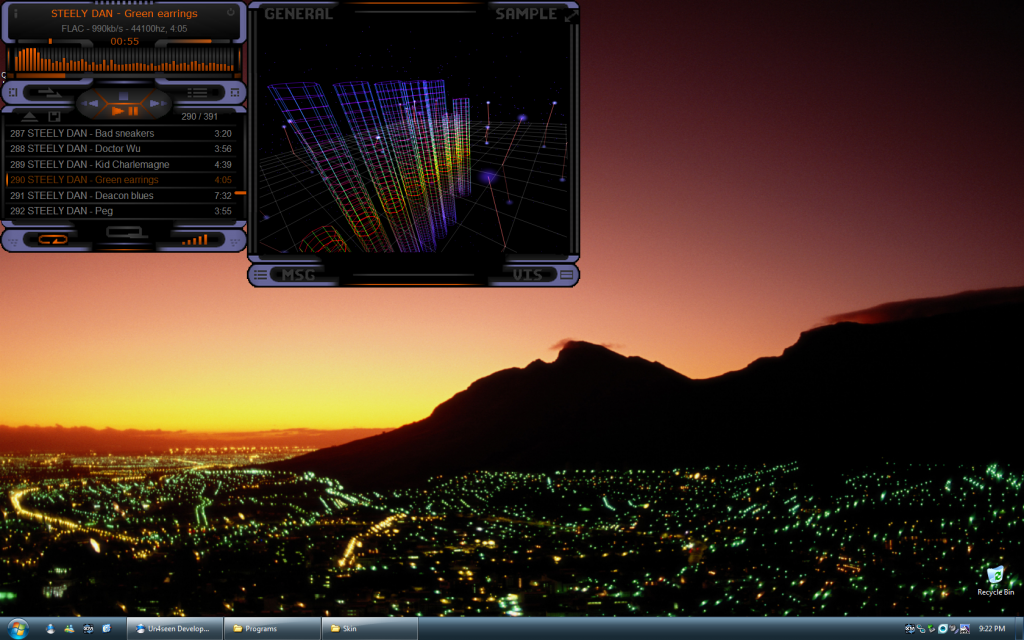Open the MSG tab on visualizer panel
This screenshot has width=1024, height=640.
[297, 274]
